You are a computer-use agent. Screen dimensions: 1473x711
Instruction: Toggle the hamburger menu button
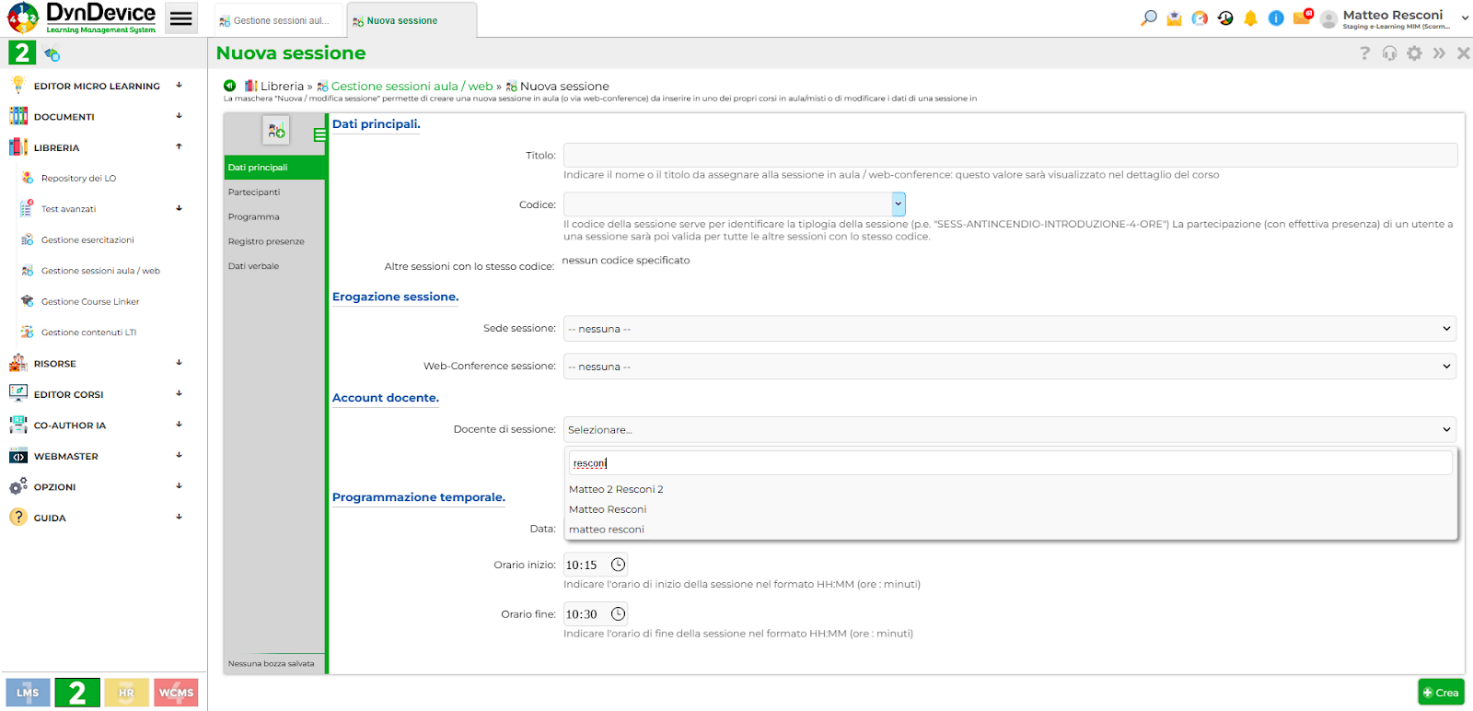click(180, 19)
